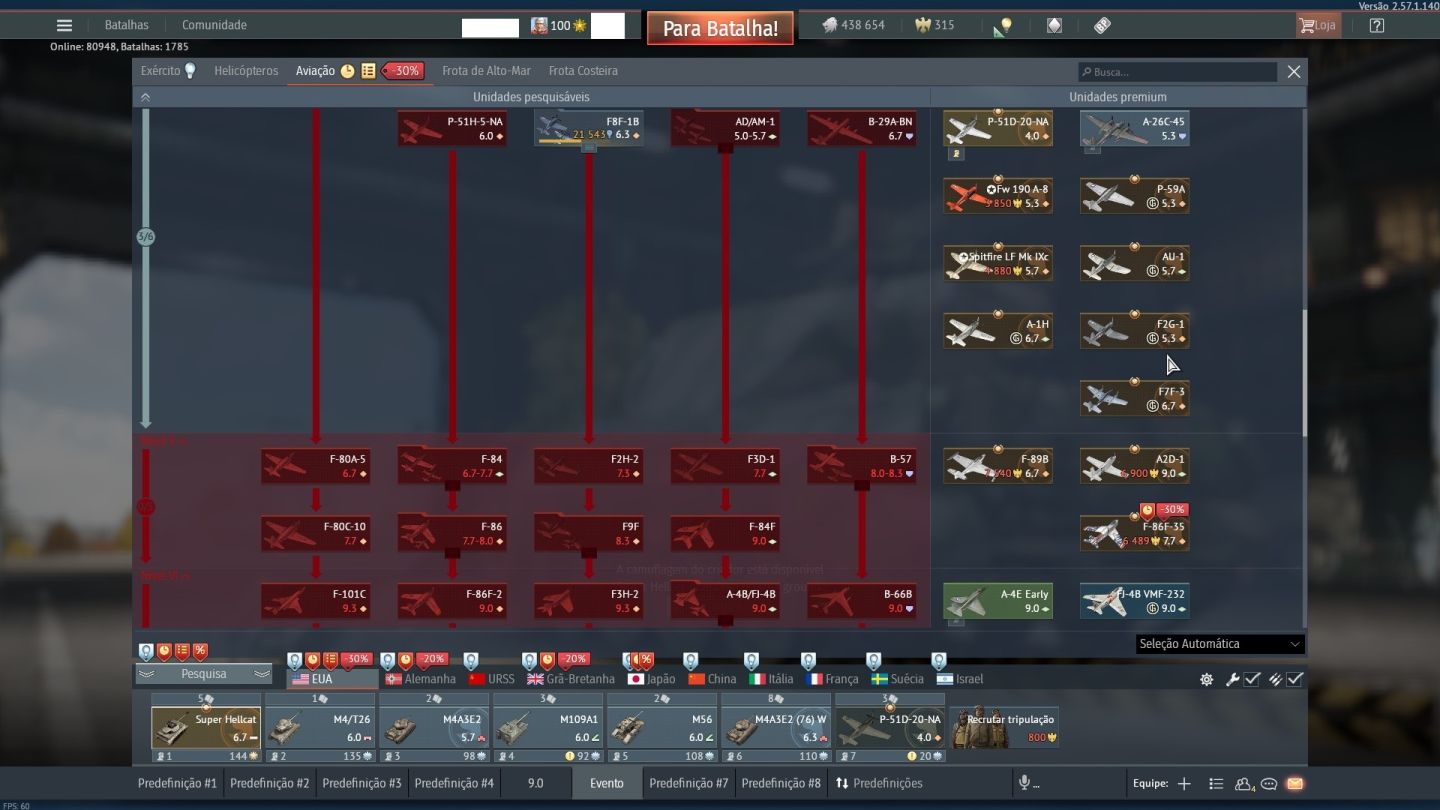Open the chat speech bubble icon
1440x810 pixels.
click(x=1269, y=784)
